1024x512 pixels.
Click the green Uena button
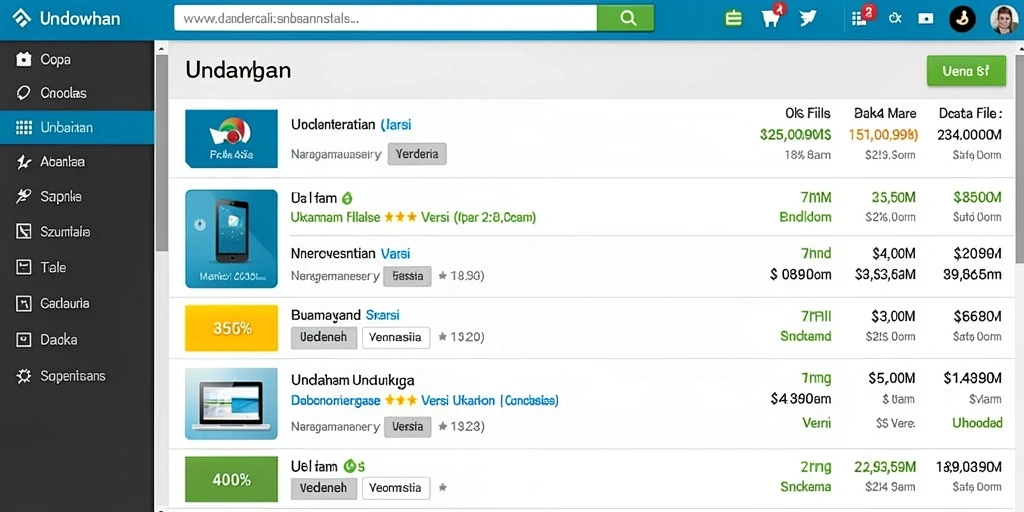[966, 71]
